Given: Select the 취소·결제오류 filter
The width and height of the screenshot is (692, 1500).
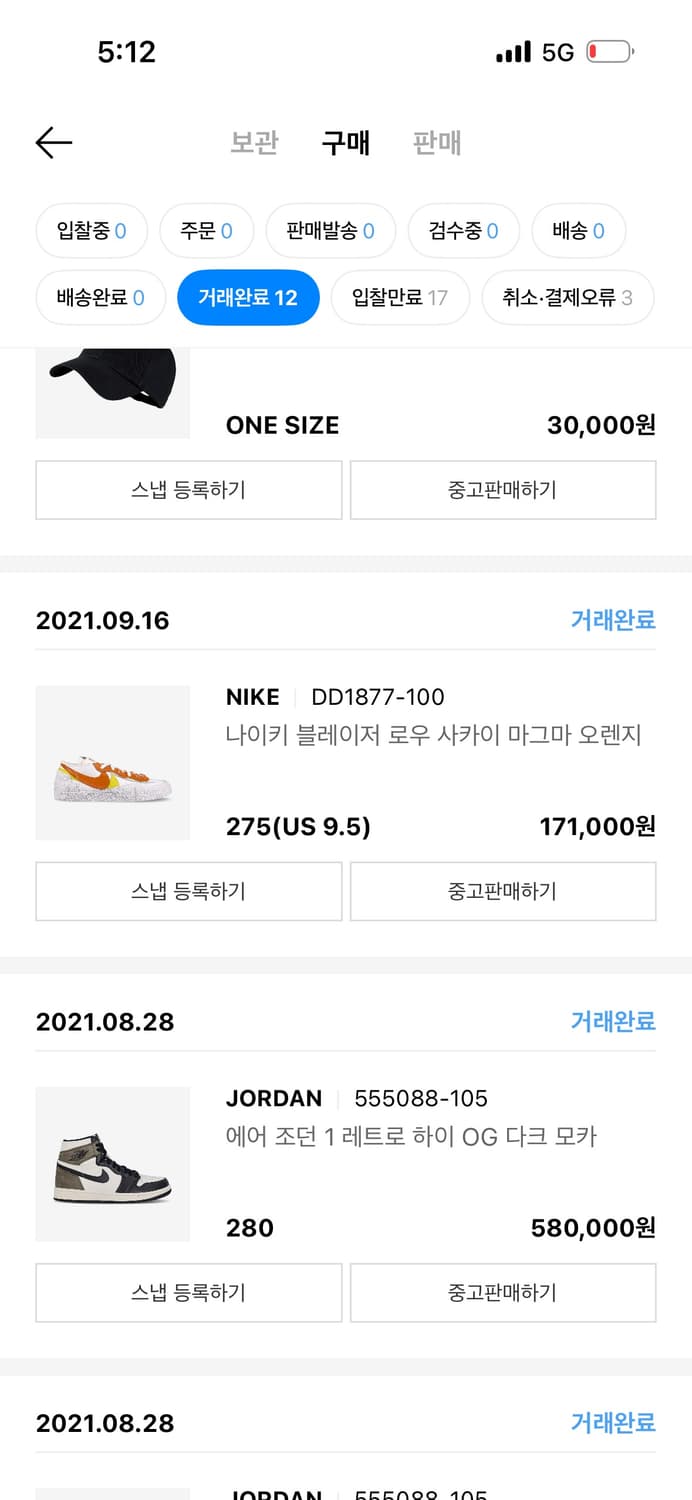Looking at the screenshot, I should [x=567, y=297].
